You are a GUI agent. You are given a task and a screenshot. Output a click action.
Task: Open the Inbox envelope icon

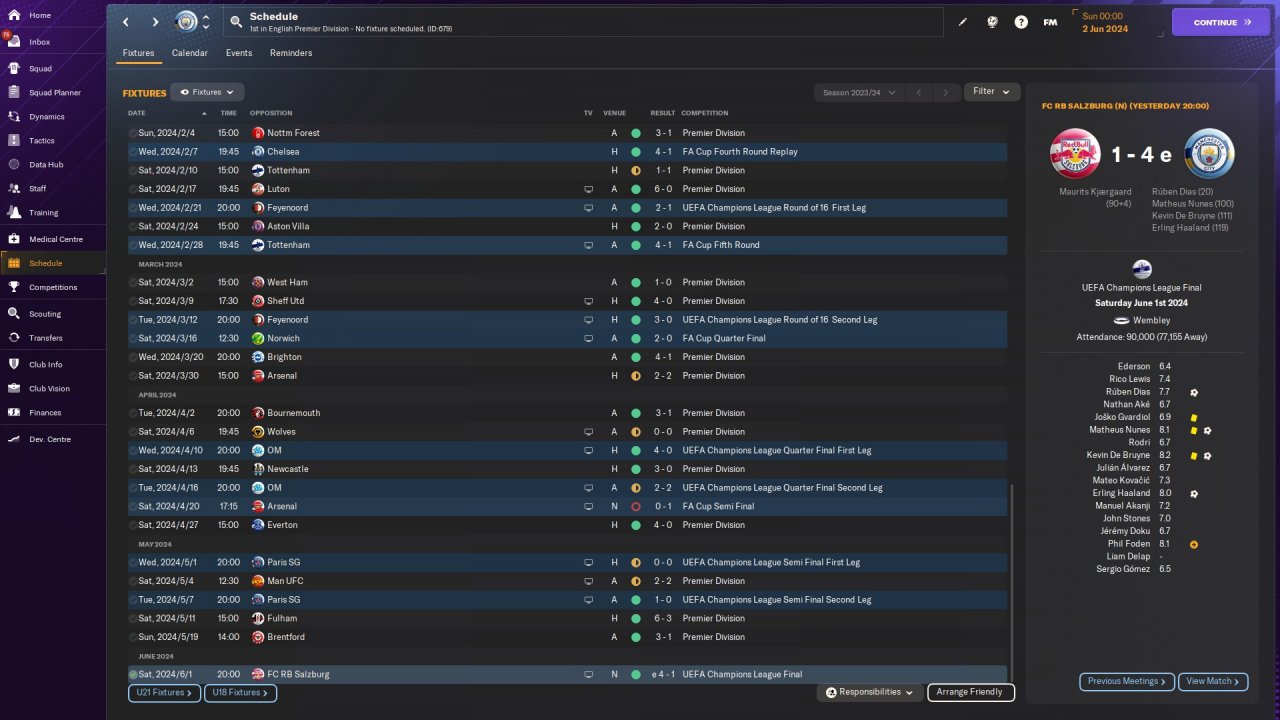[14, 42]
